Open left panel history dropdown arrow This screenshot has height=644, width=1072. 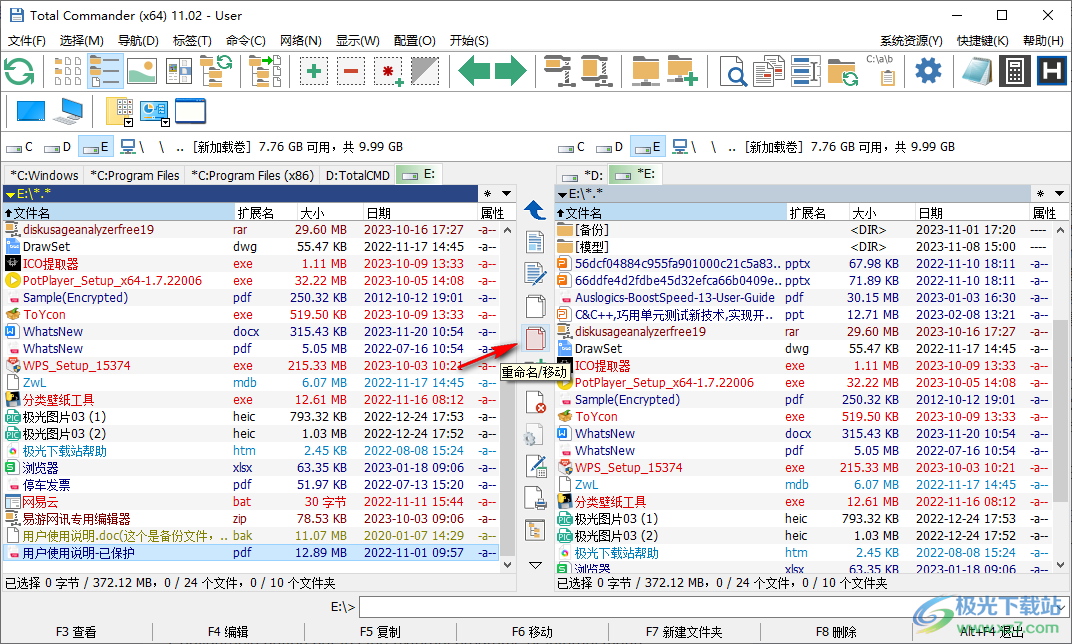[507, 193]
